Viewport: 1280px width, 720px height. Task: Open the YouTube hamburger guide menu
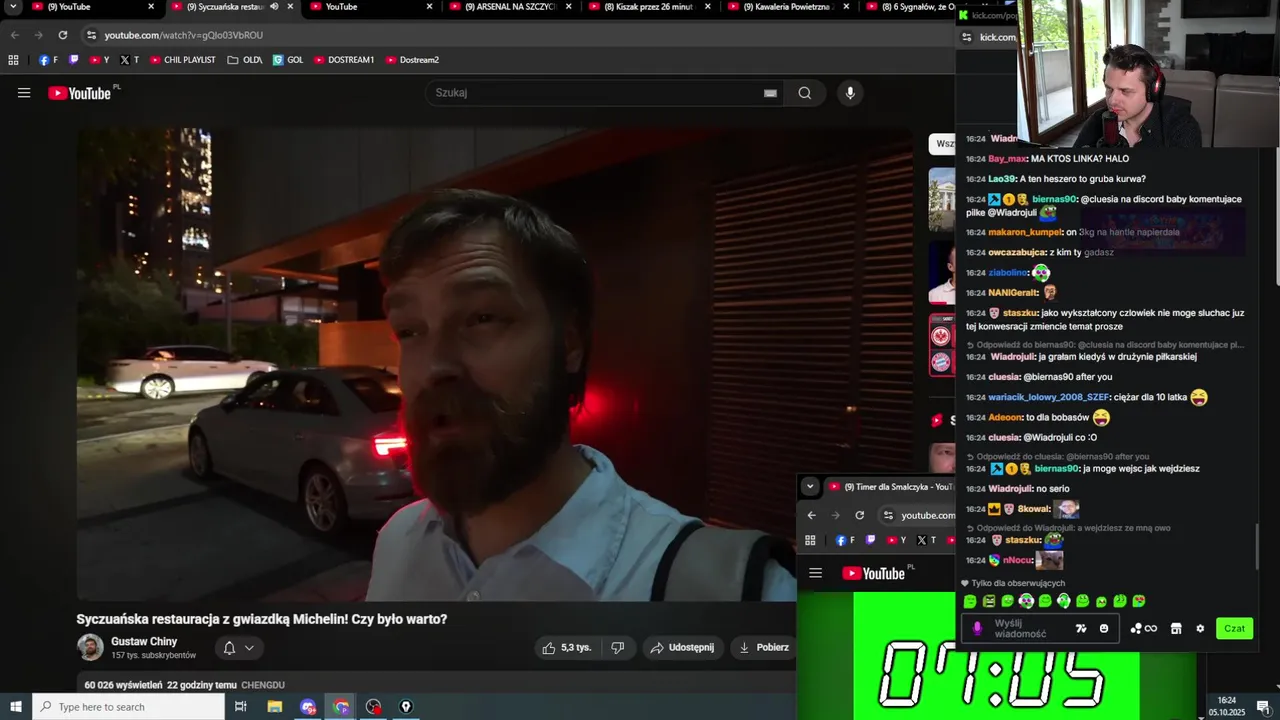[24, 93]
